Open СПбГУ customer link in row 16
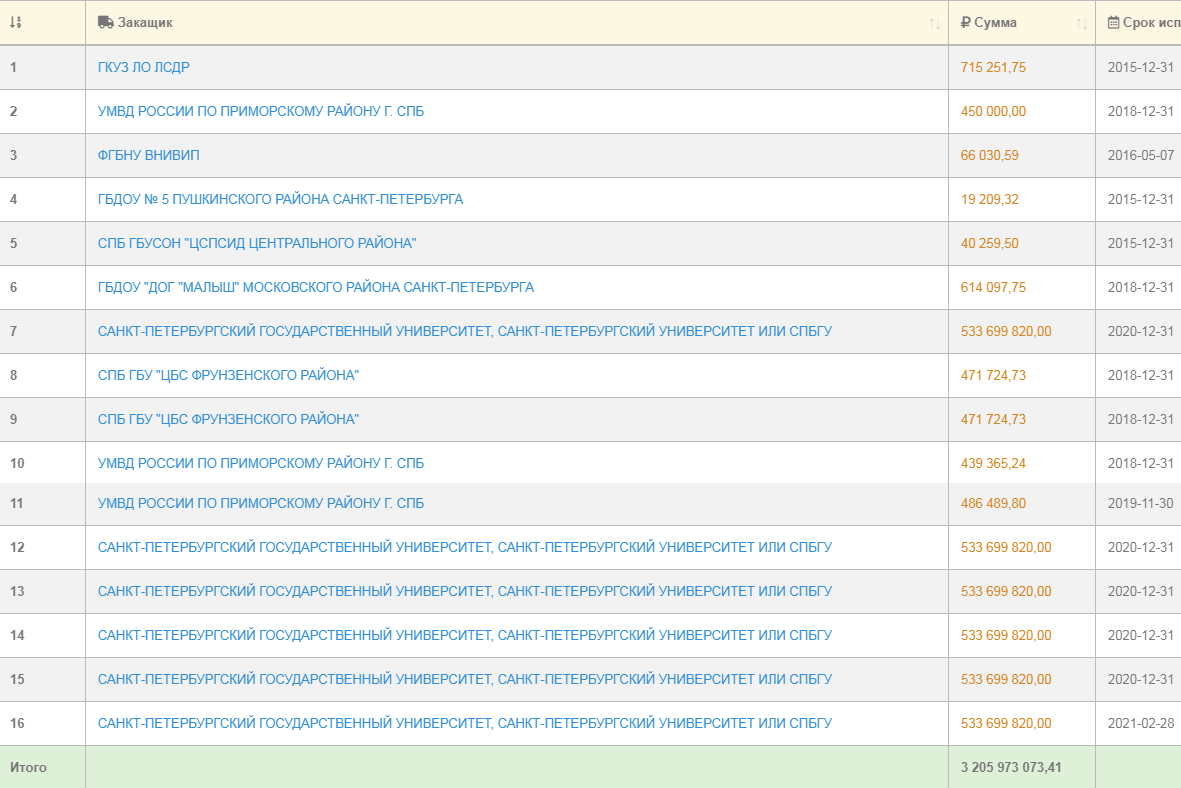The height and width of the screenshot is (788, 1181). tap(465, 723)
